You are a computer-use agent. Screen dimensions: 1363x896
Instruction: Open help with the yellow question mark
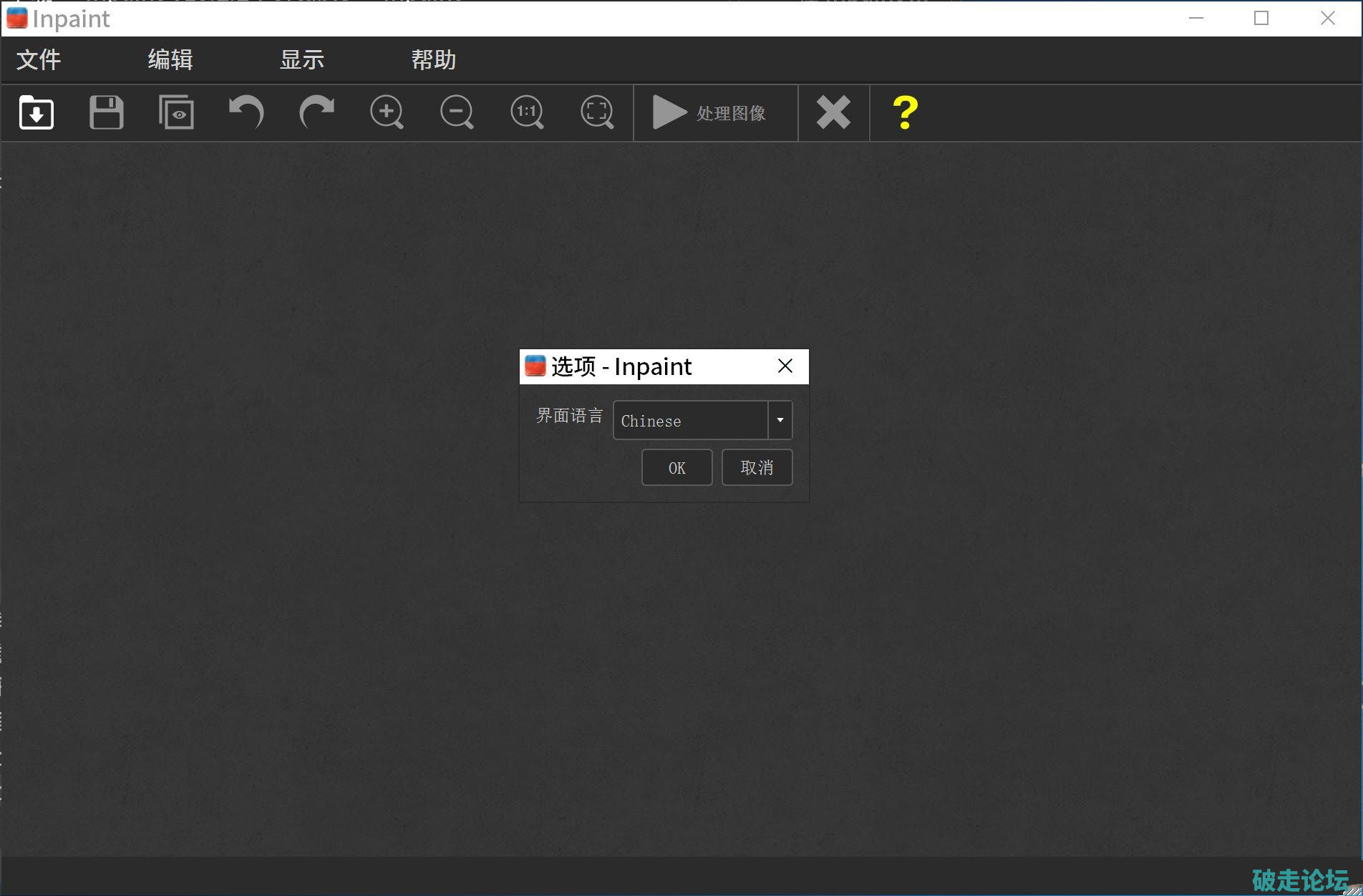tap(905, 112)
